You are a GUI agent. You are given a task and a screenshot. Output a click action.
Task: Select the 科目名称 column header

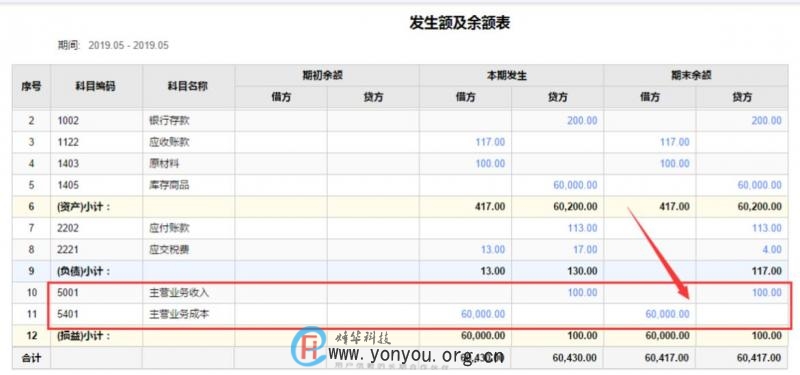coord(188,86)
